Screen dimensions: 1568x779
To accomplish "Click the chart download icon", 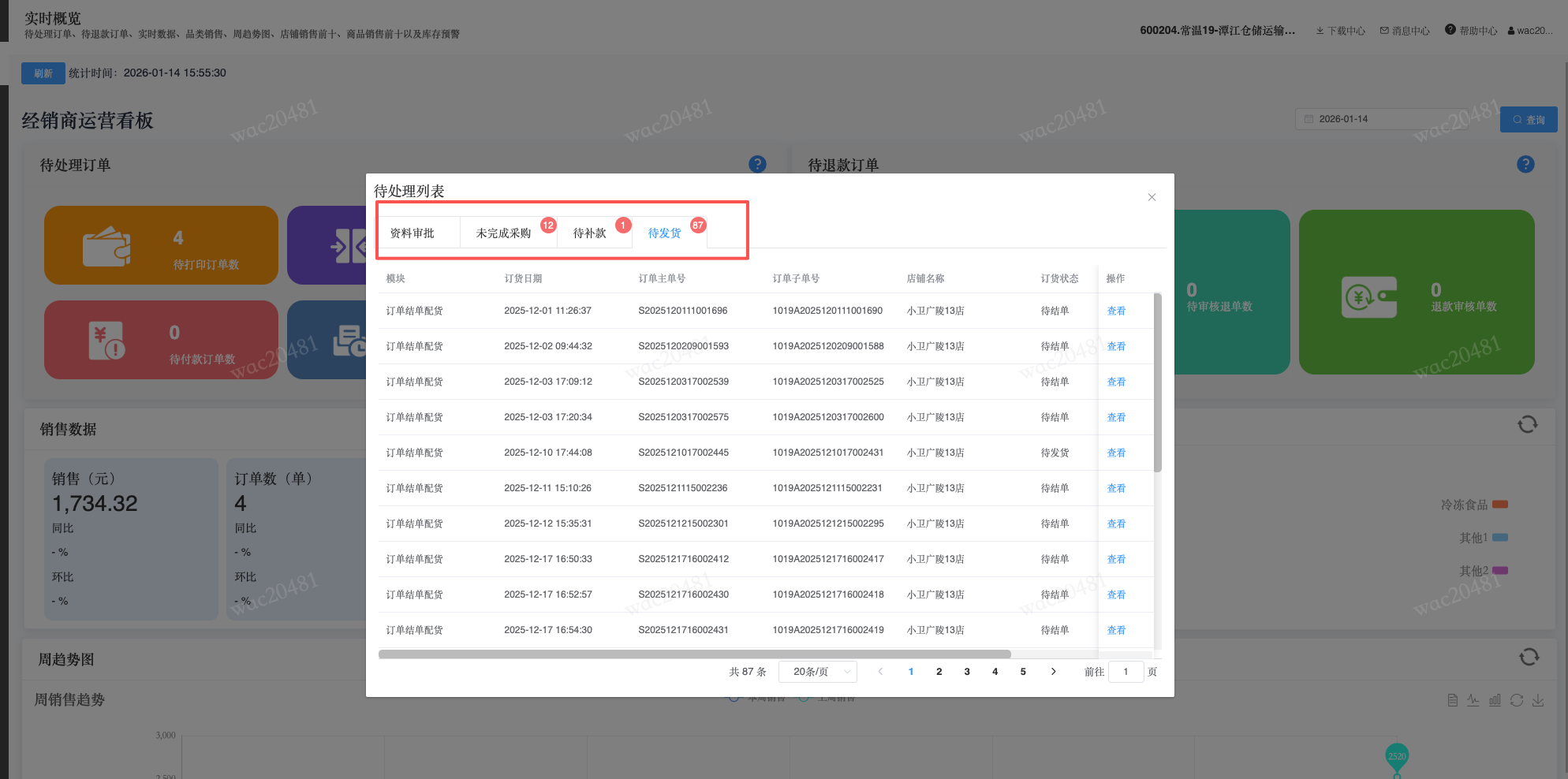I will [x=1538, y=700].
